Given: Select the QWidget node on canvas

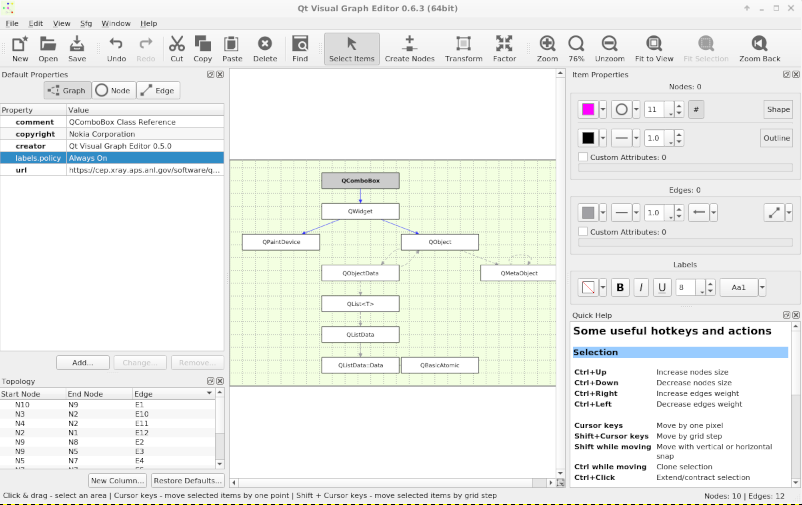Looking at the screenshot, I should coord(360,211).
